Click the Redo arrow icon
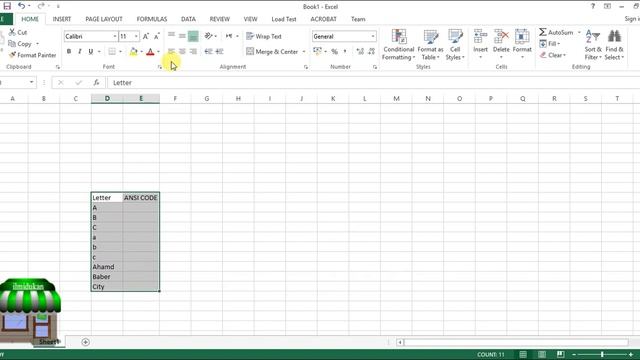Viewport: 640px width, 360px height. (x=41, y=6)
